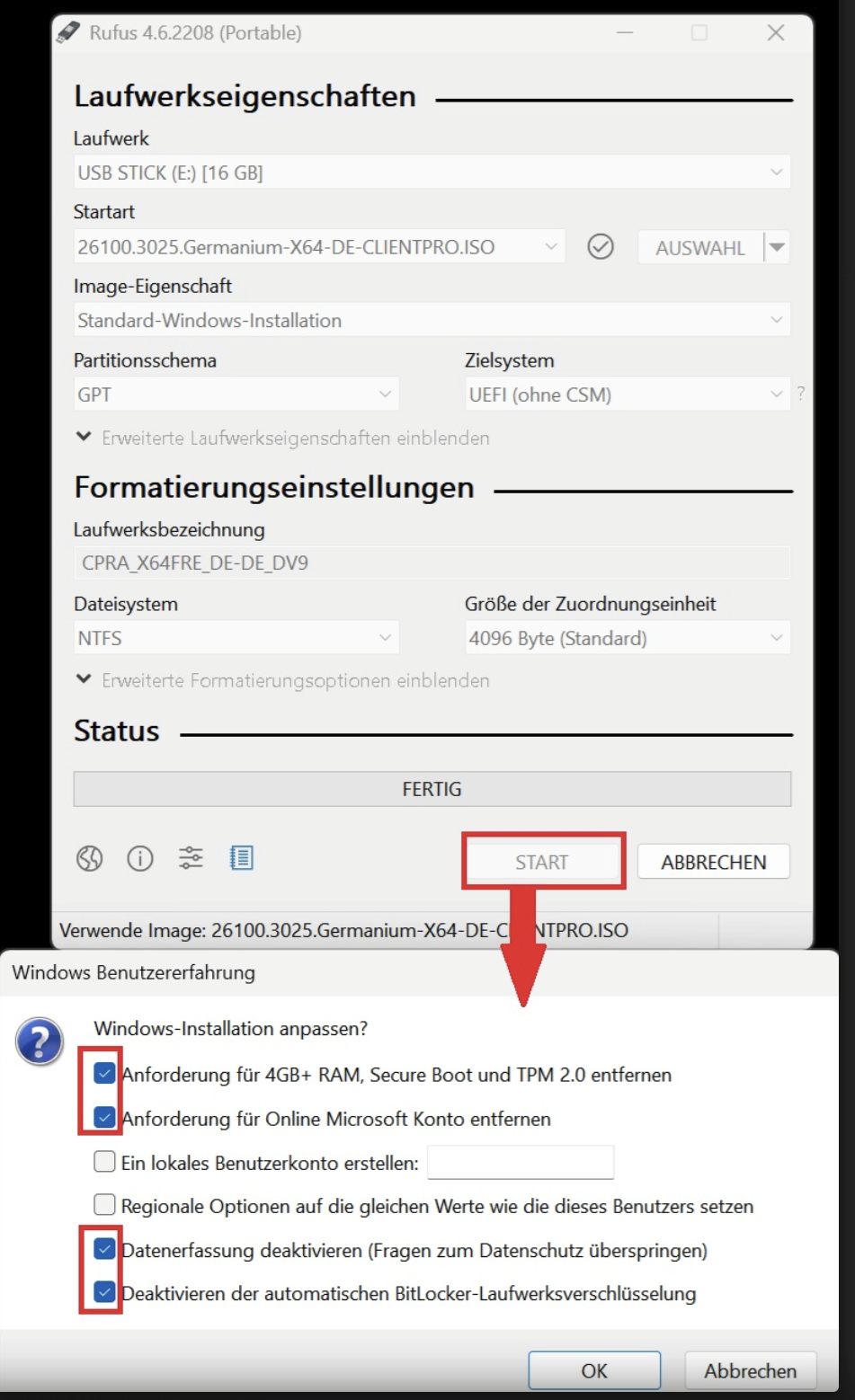Click the 'Formatierungseinstellungen' heading
855x1400 pixels.
point(274,487)
